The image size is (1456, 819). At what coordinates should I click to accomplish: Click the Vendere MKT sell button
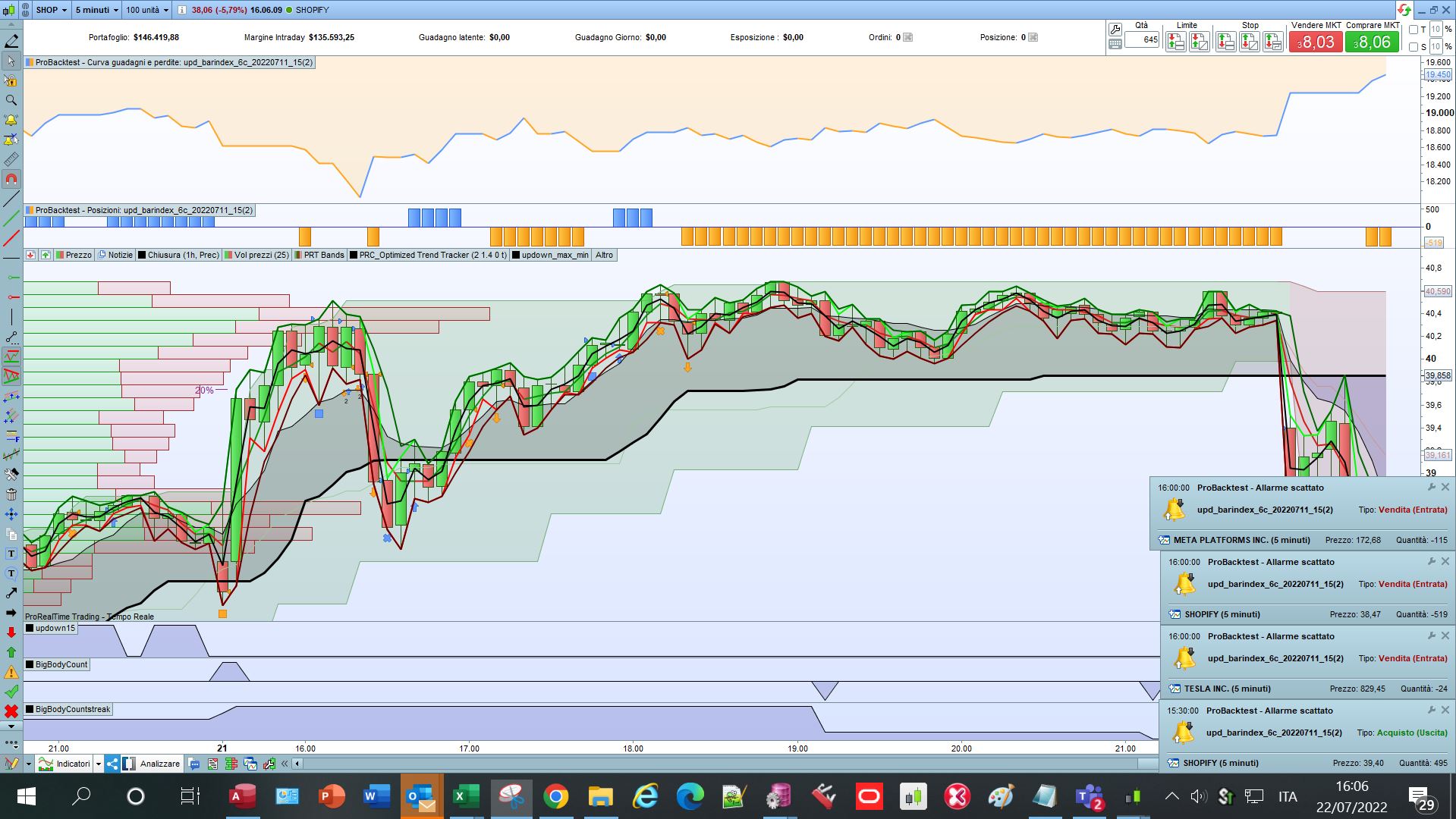click(x=1316, y=42)
